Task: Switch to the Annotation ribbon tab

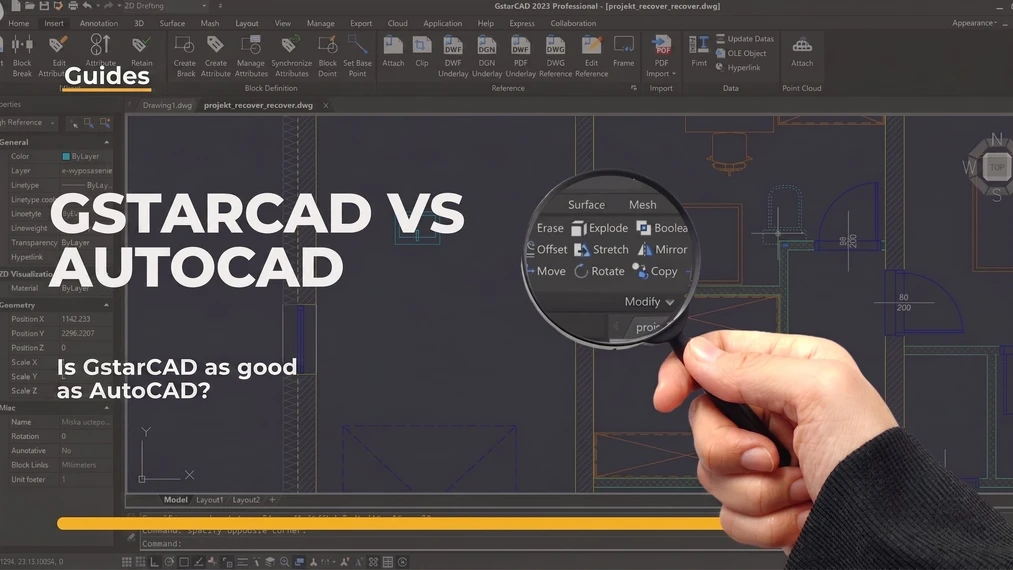Action: (x=98, y=23)
